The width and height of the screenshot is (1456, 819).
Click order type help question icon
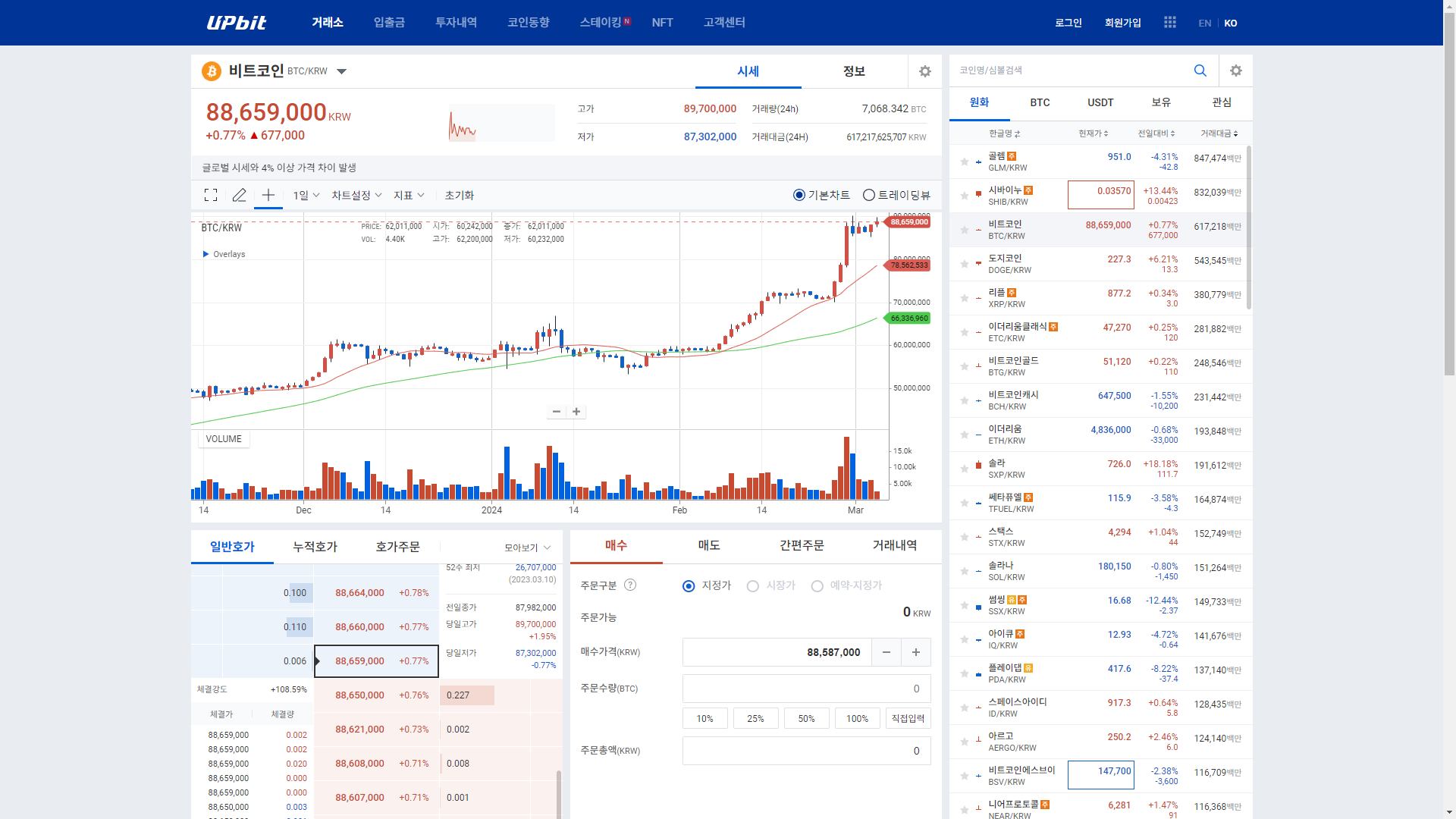coord(629,585)
